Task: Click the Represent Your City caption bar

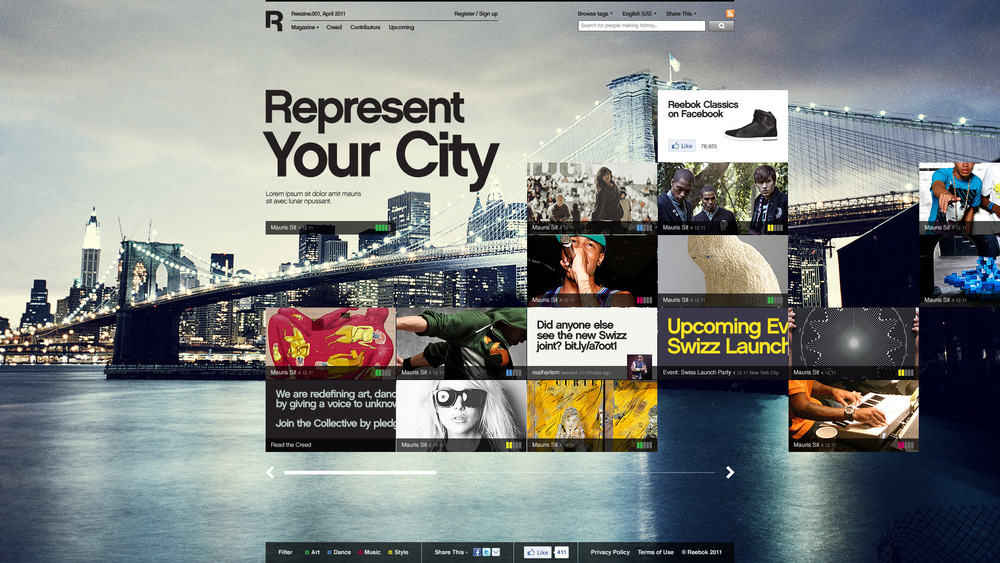Action: pyautogui.click(x=330, y=228)
